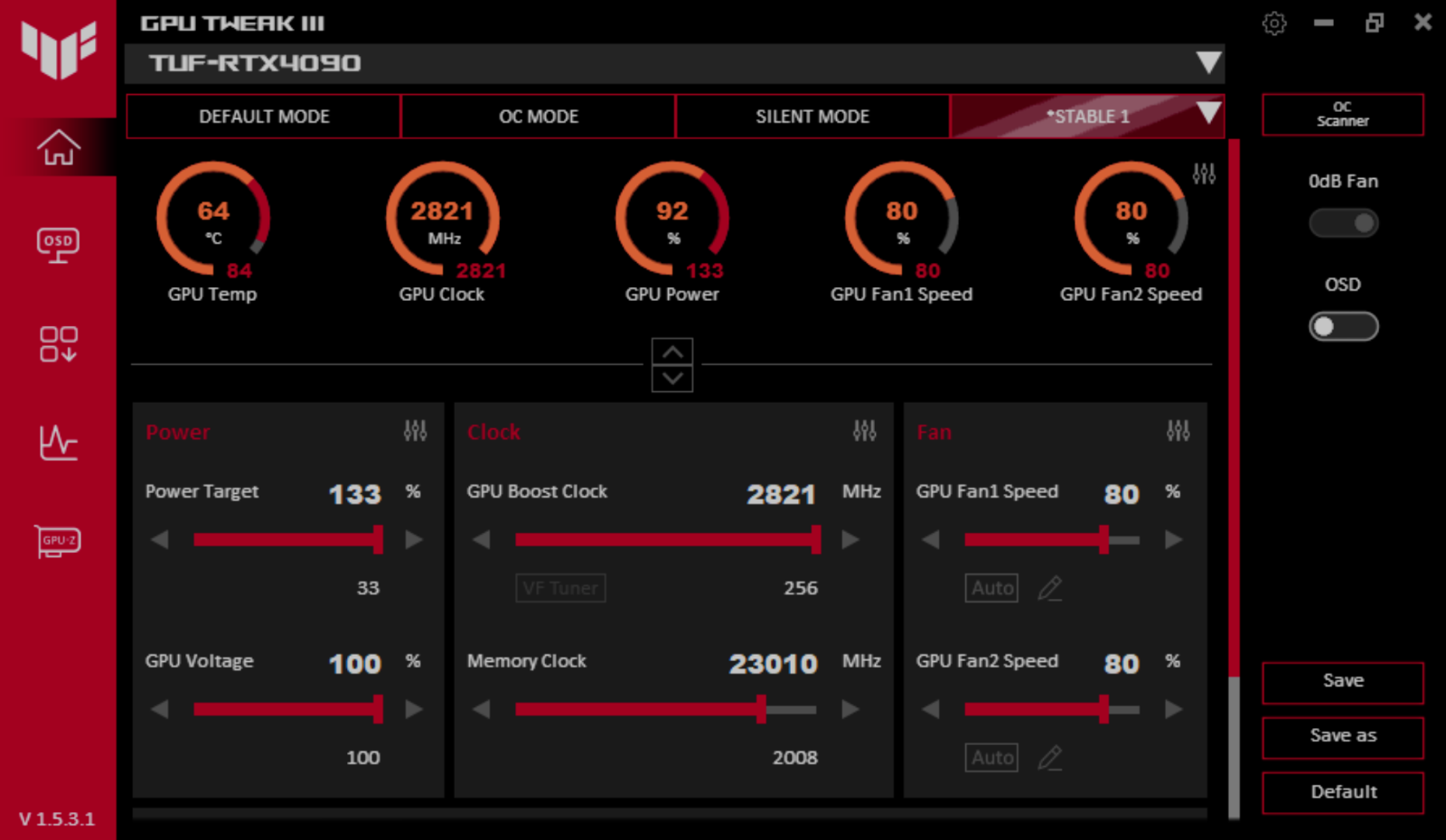1446x840 pixels.
Task: Click the TUF logo at top left
Action: click(59, 51)
